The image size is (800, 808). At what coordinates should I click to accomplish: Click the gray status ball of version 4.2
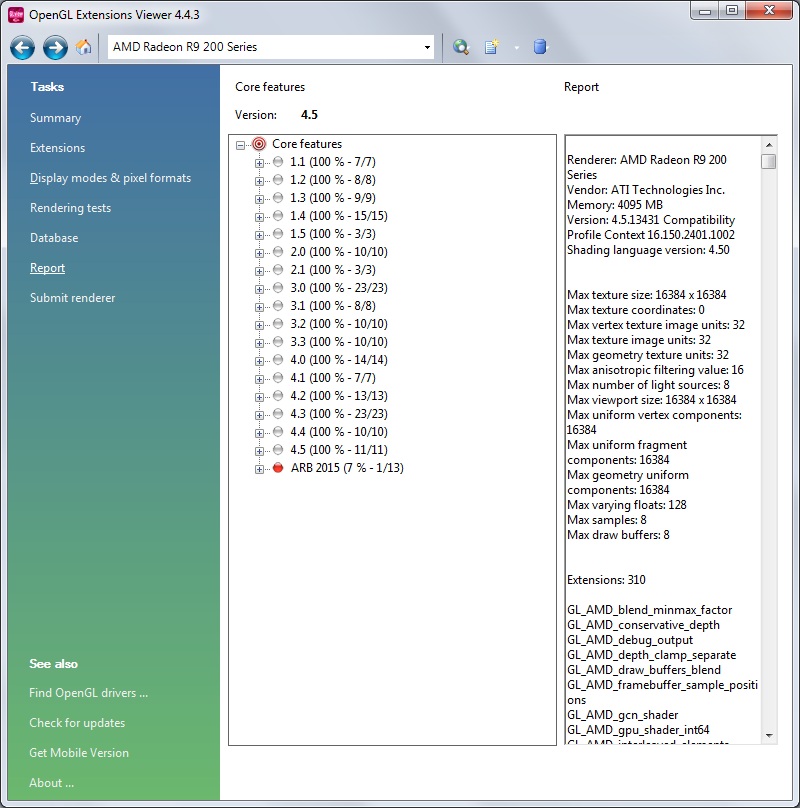point(278,396)
